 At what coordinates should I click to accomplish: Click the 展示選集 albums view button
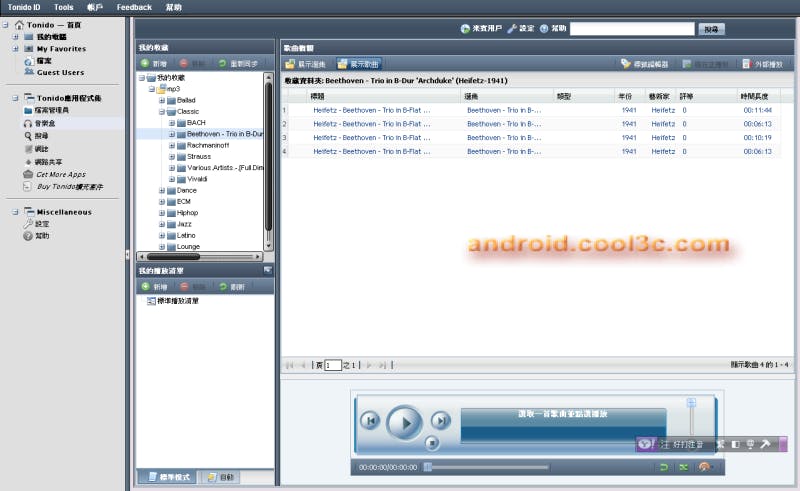click(x=307, y=63)
